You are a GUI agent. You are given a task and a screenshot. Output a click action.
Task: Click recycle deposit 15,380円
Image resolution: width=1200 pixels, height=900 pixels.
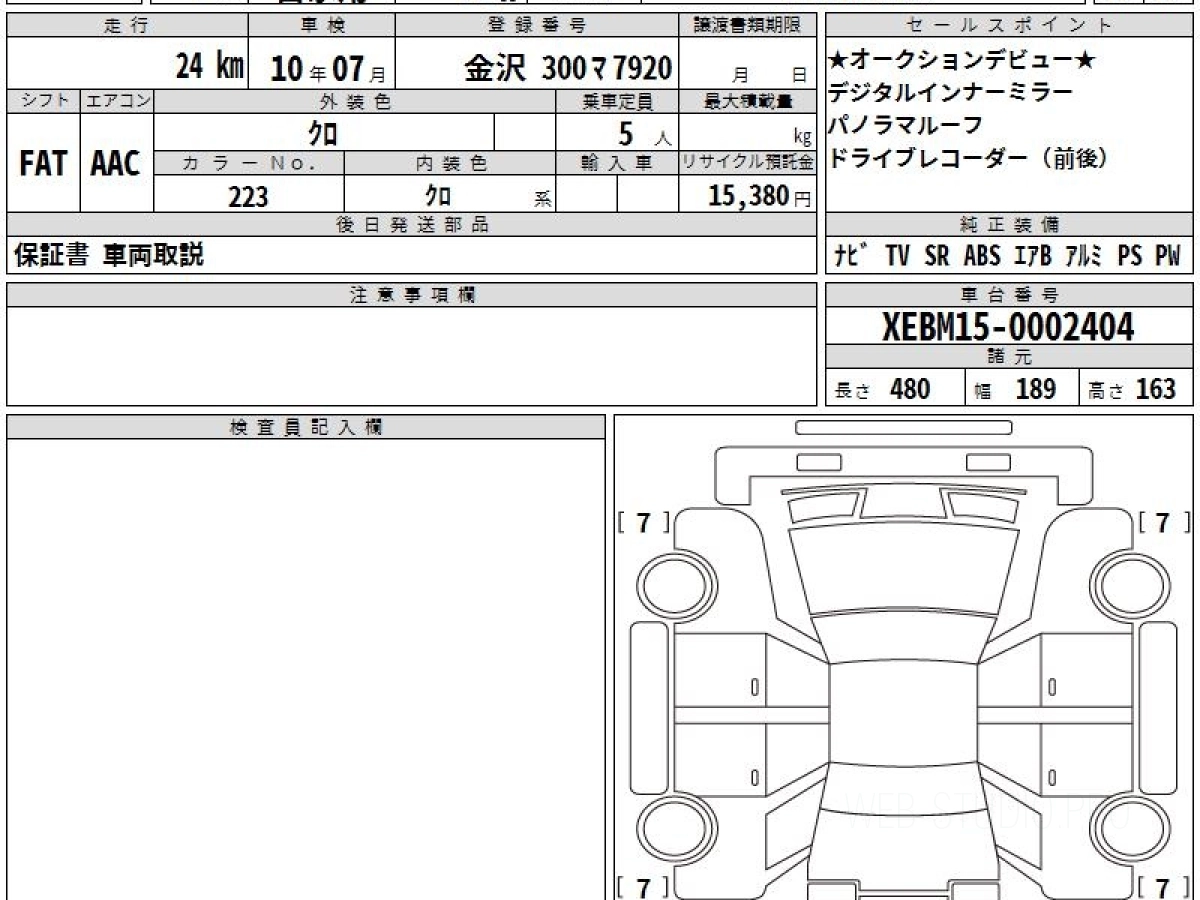(759, 196)
